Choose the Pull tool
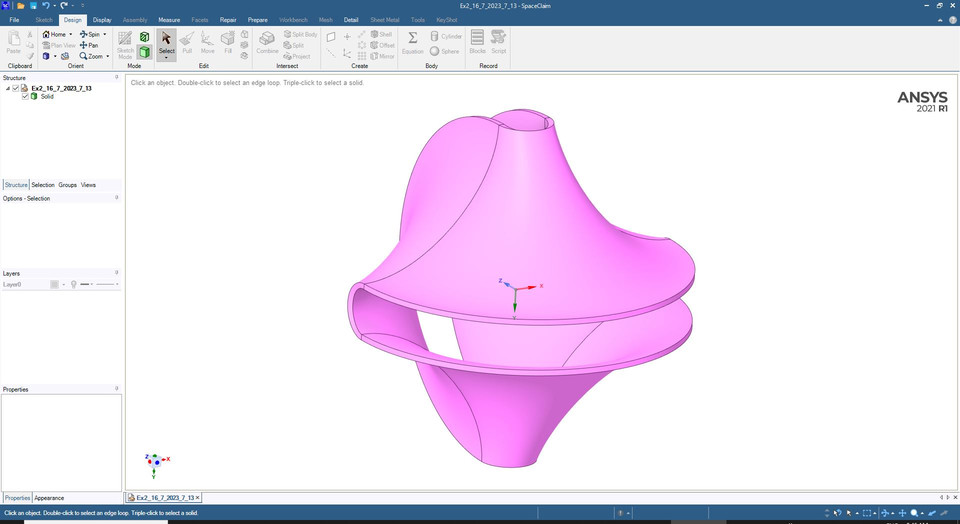Viewport: 960px width, 524px height. pyautogui.click(x=187, y=43)
